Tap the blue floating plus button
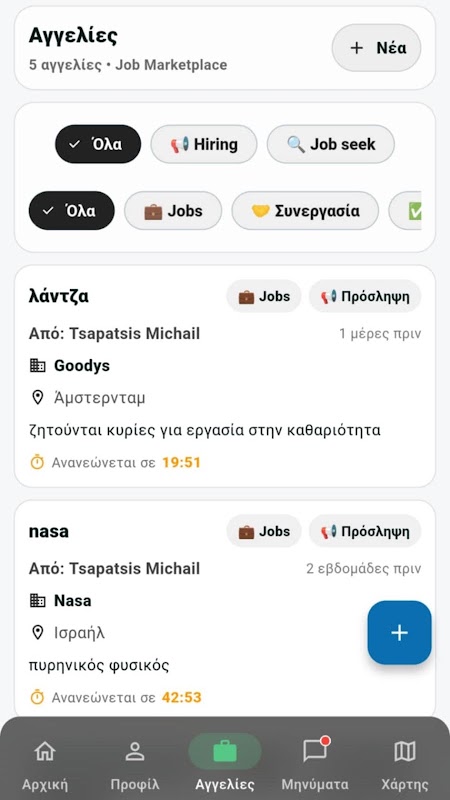Viewport: 450px width, 800px height. pos(399,633)
